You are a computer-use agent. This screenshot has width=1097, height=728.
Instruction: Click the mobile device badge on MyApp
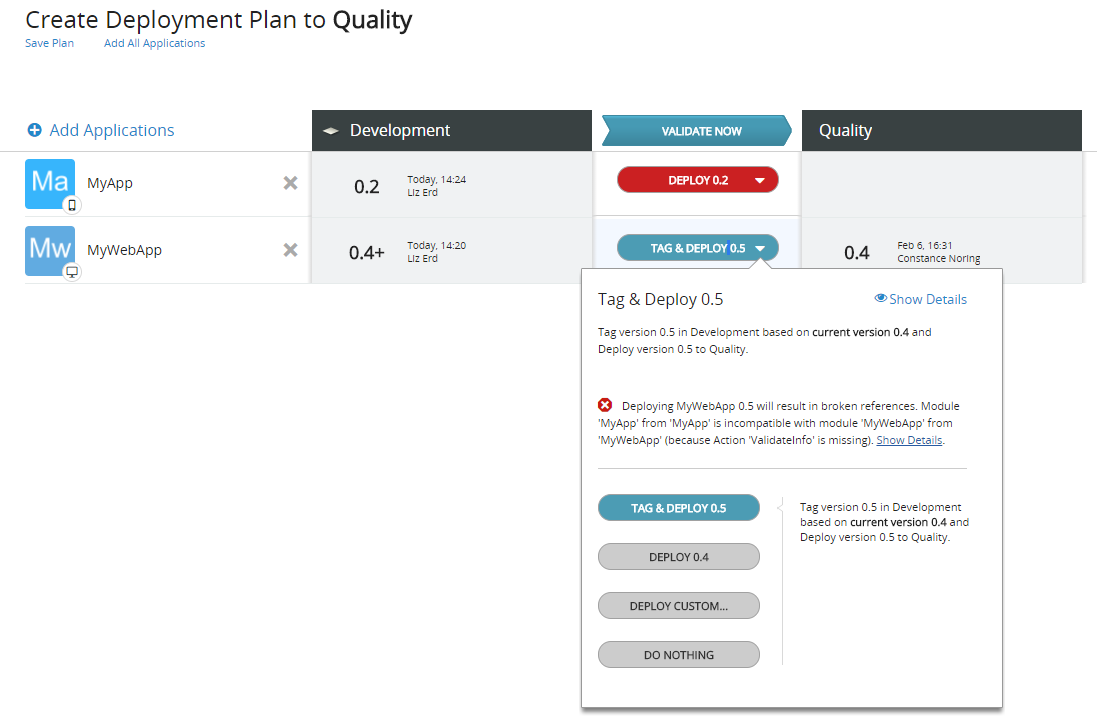[70, 205]
